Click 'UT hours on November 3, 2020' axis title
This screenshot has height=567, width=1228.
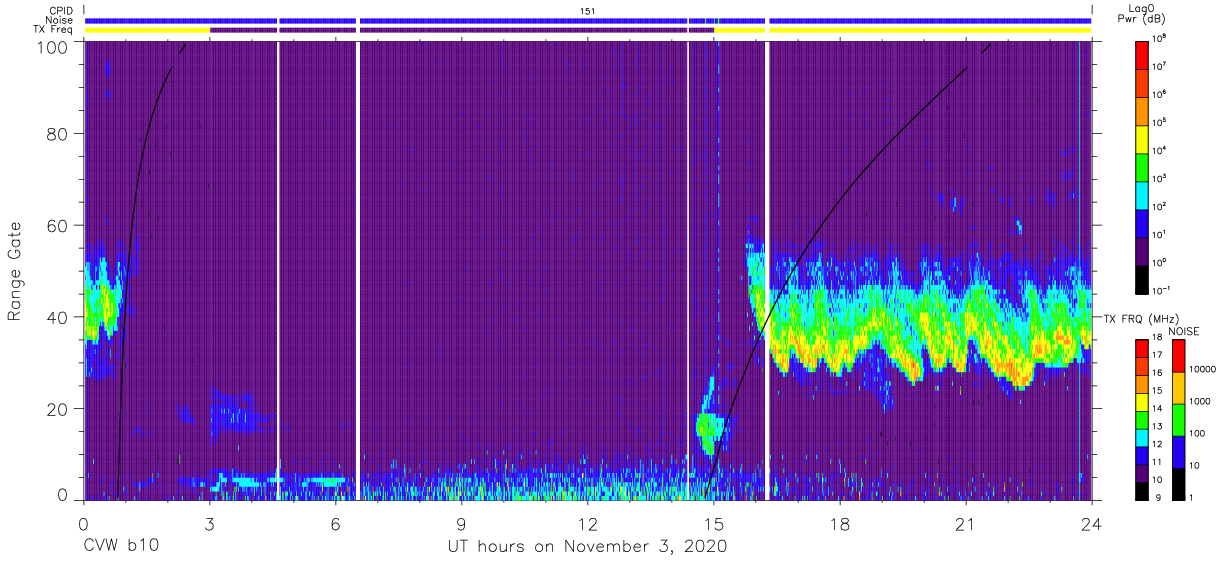tap(588, 547)
